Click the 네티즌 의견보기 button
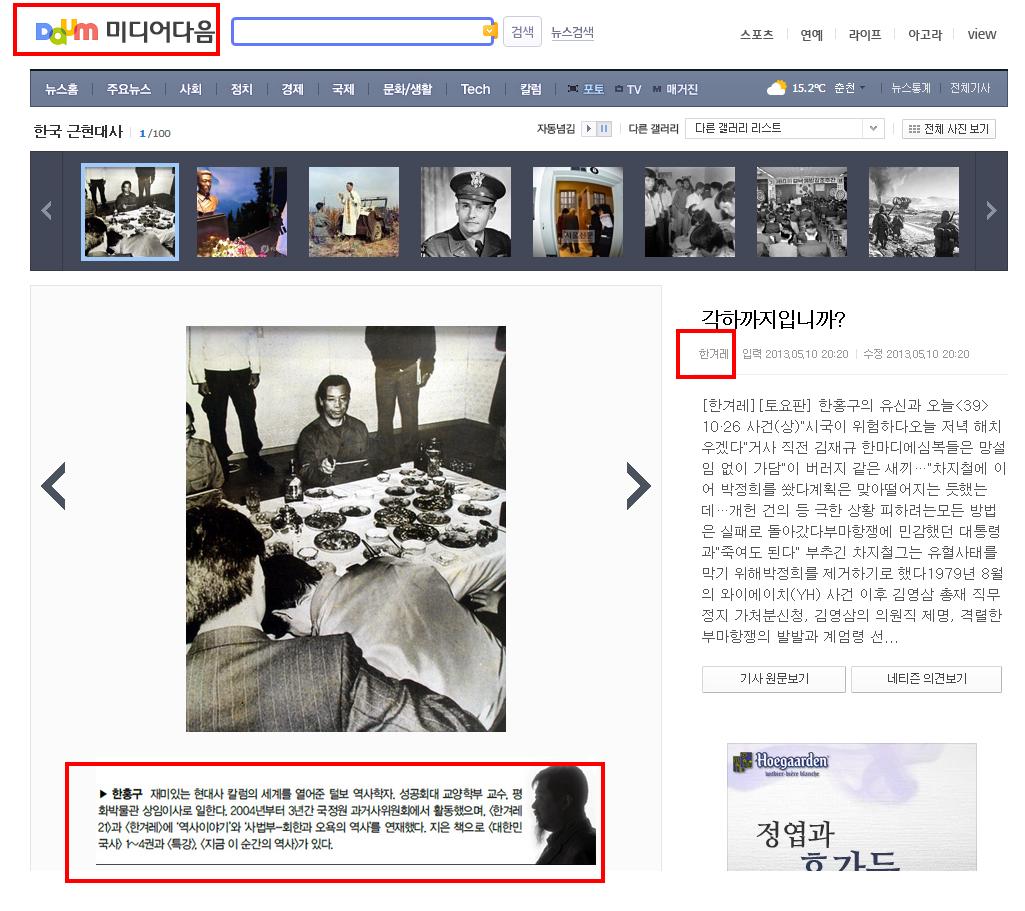Image resolution: width=1025 pixels, height=911 pixels. pos(927,679)
